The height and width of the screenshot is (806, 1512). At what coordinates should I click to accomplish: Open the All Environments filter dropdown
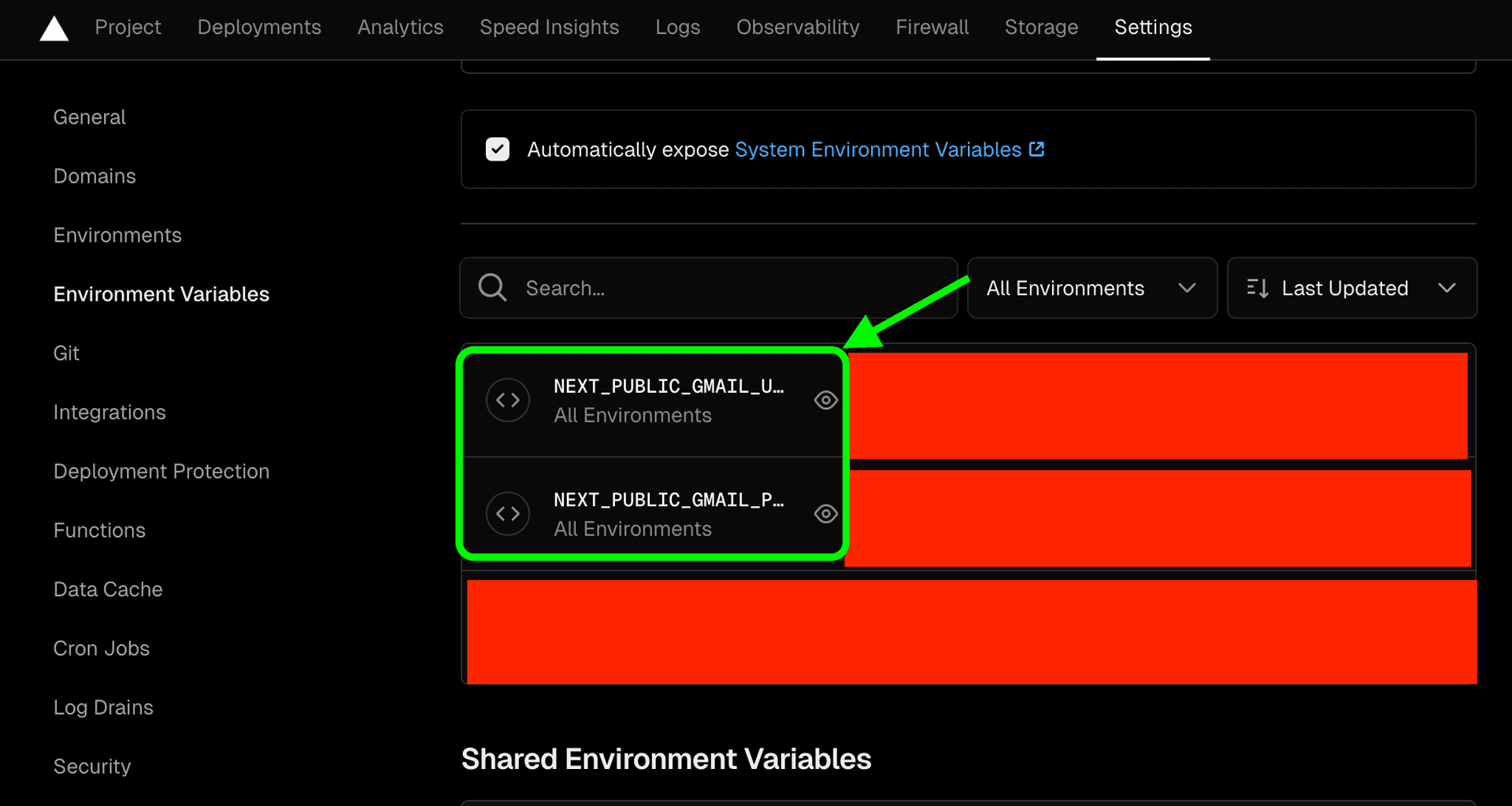1091,288
